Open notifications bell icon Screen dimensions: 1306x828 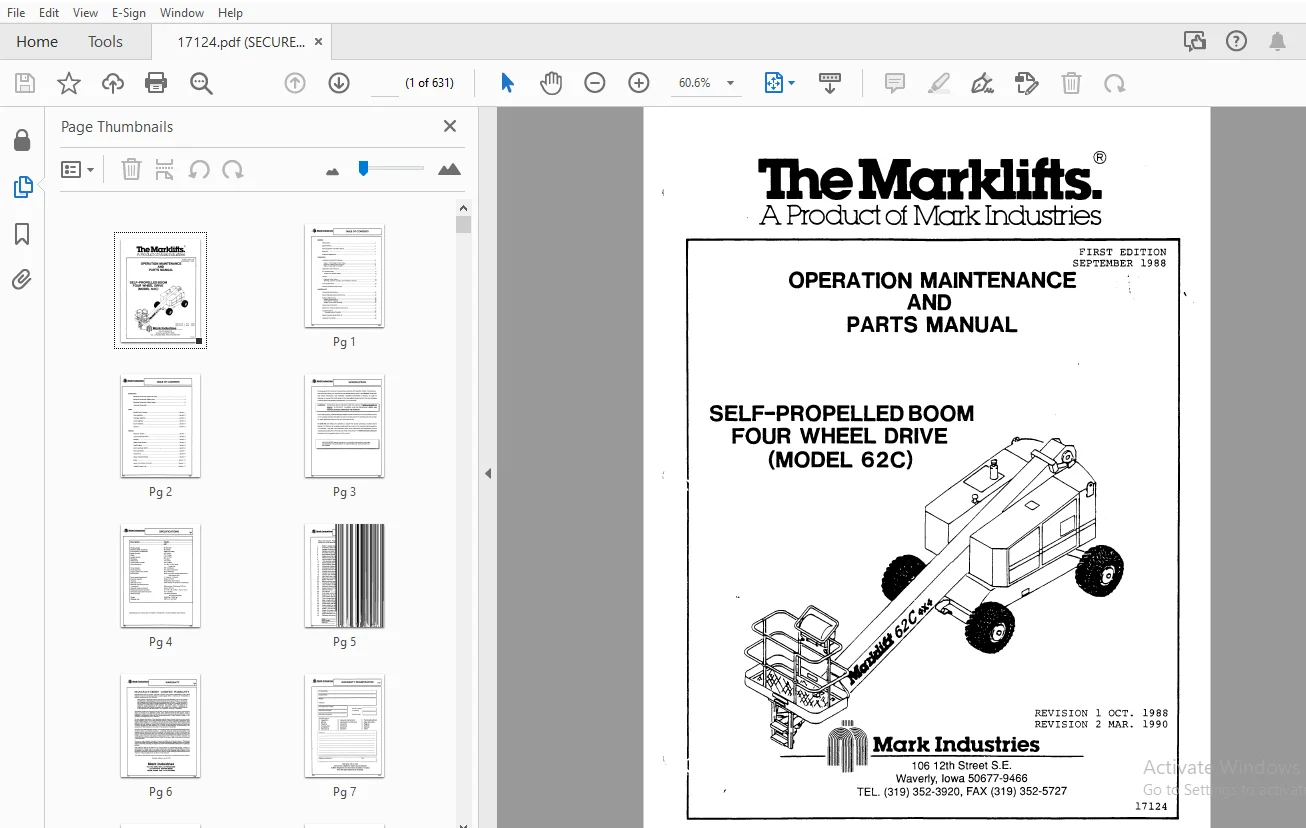click(1277, 41)
